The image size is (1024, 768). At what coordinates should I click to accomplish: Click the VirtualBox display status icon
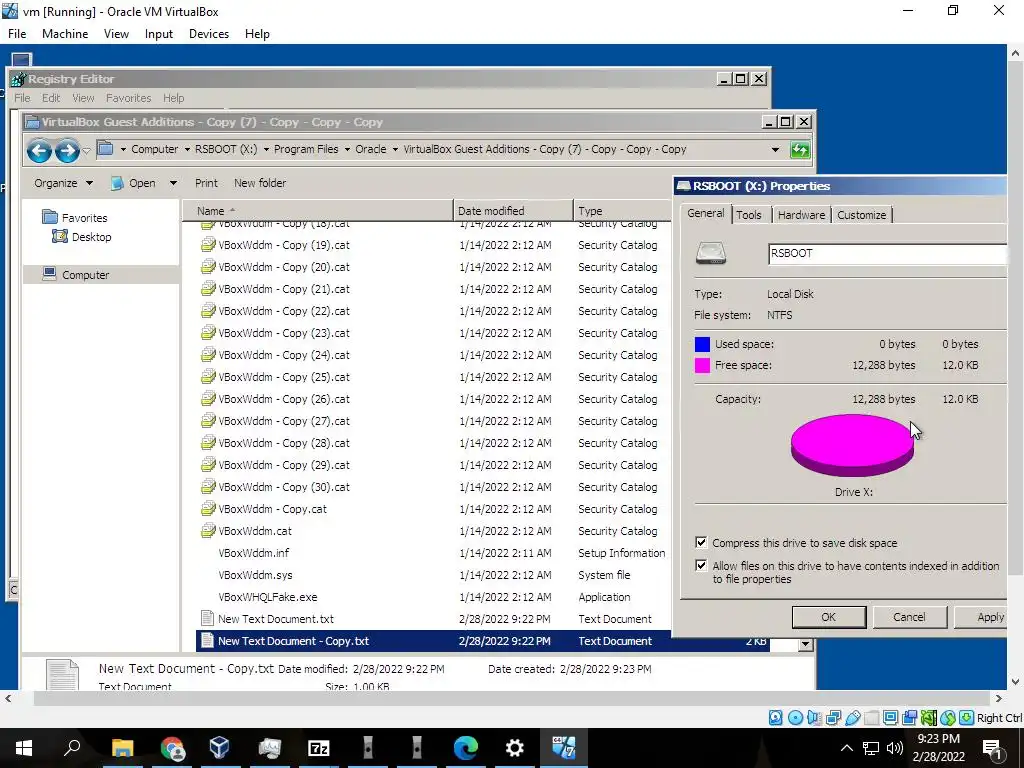pyautogui.click(x=890, y=718)
